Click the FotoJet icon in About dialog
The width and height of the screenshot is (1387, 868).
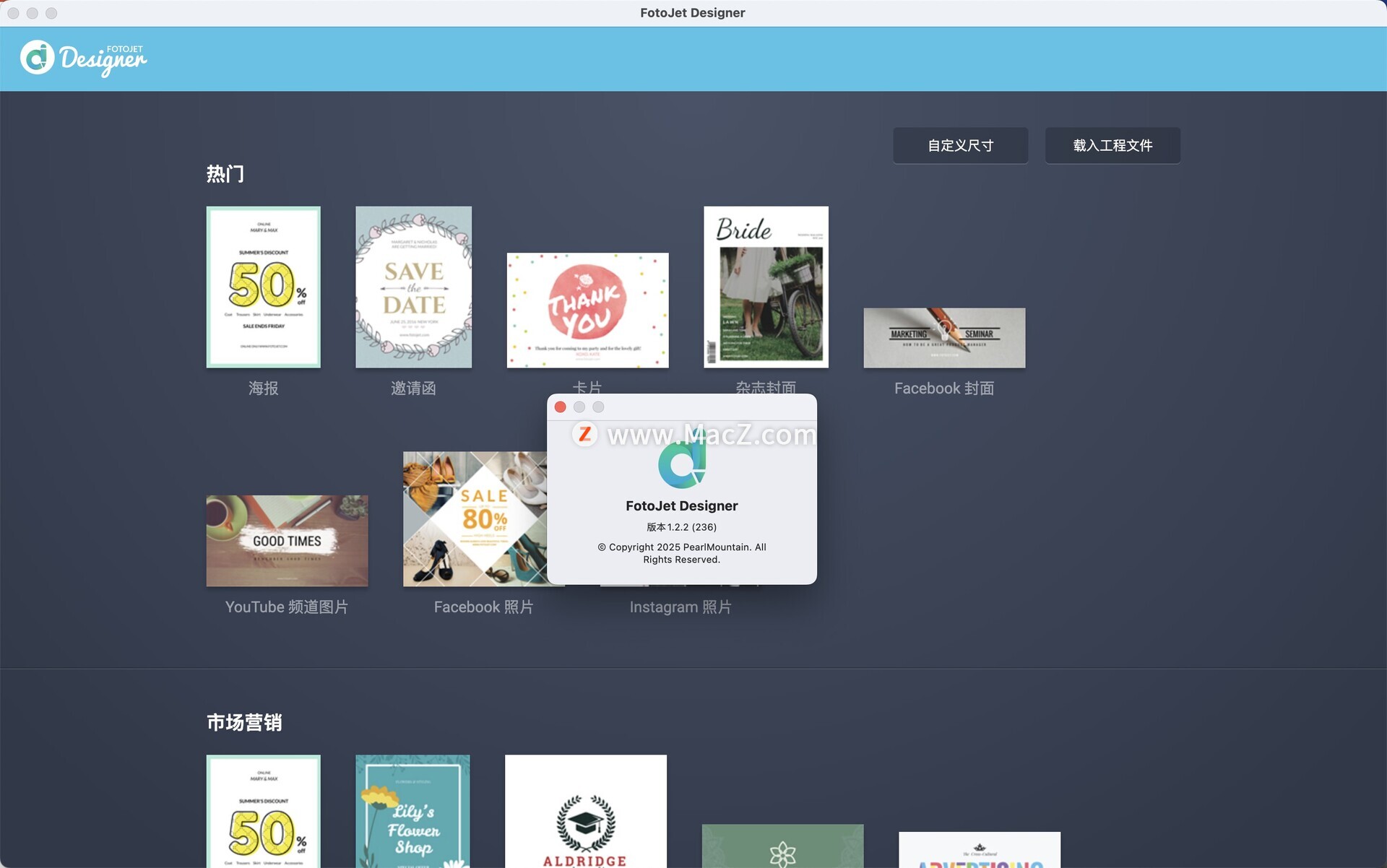point(681,464)
